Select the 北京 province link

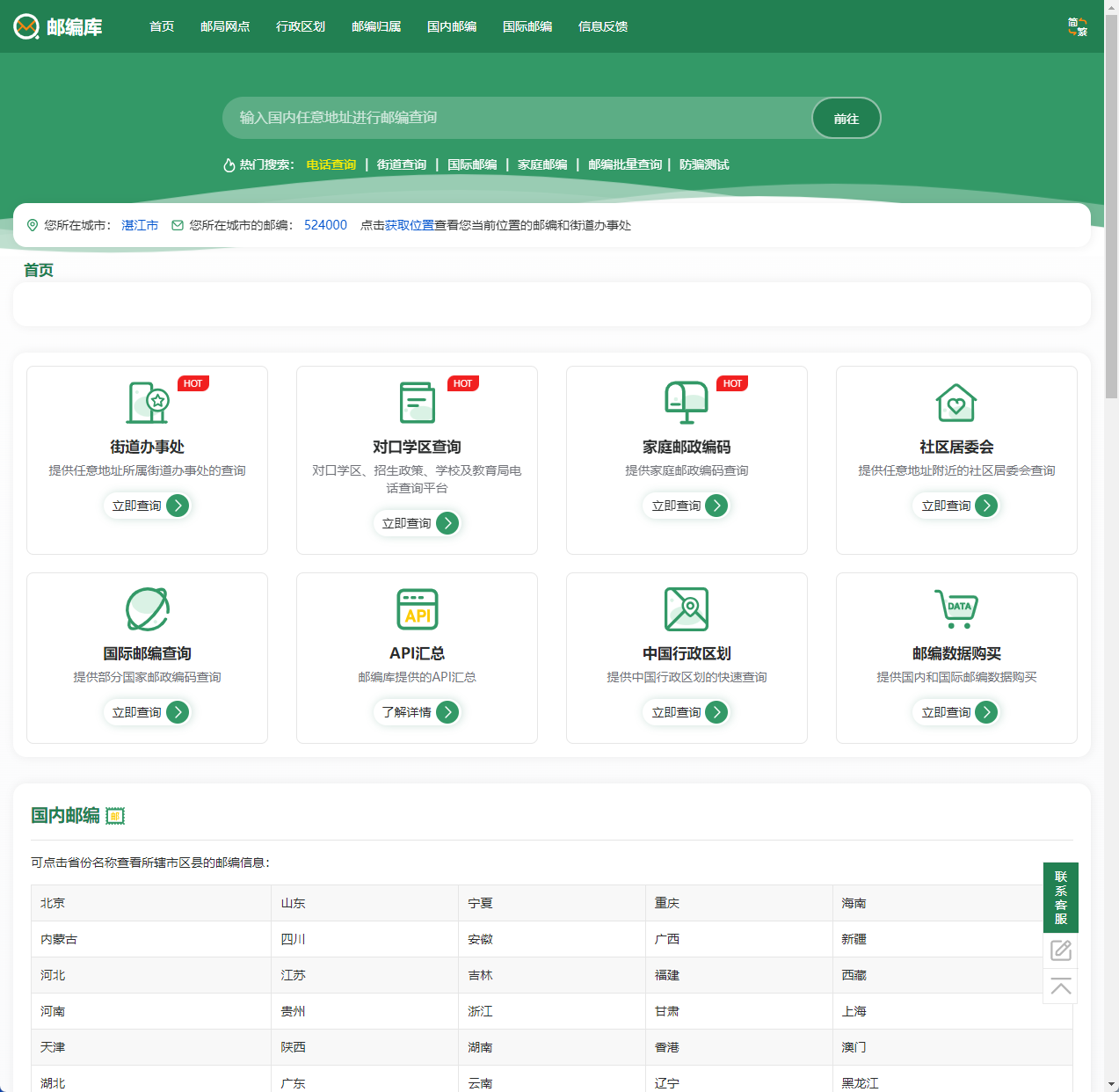[x=52, y=902]
